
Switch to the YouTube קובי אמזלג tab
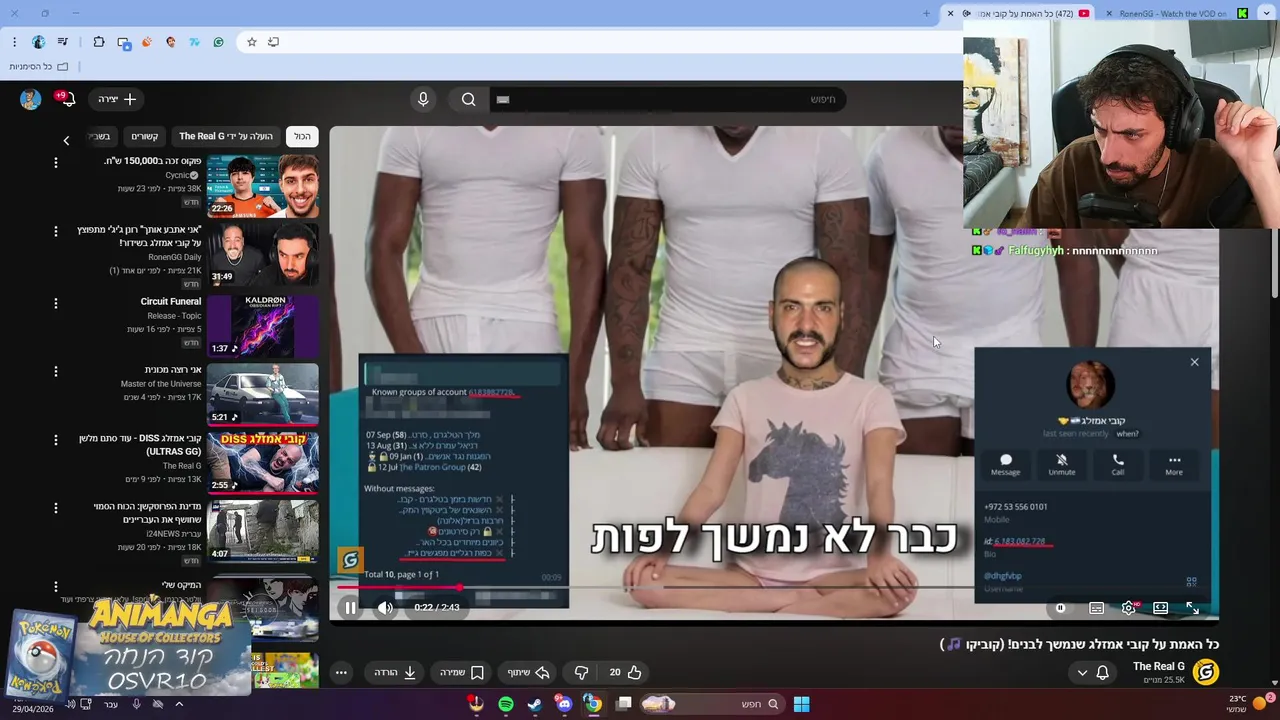click(1018, 13)
